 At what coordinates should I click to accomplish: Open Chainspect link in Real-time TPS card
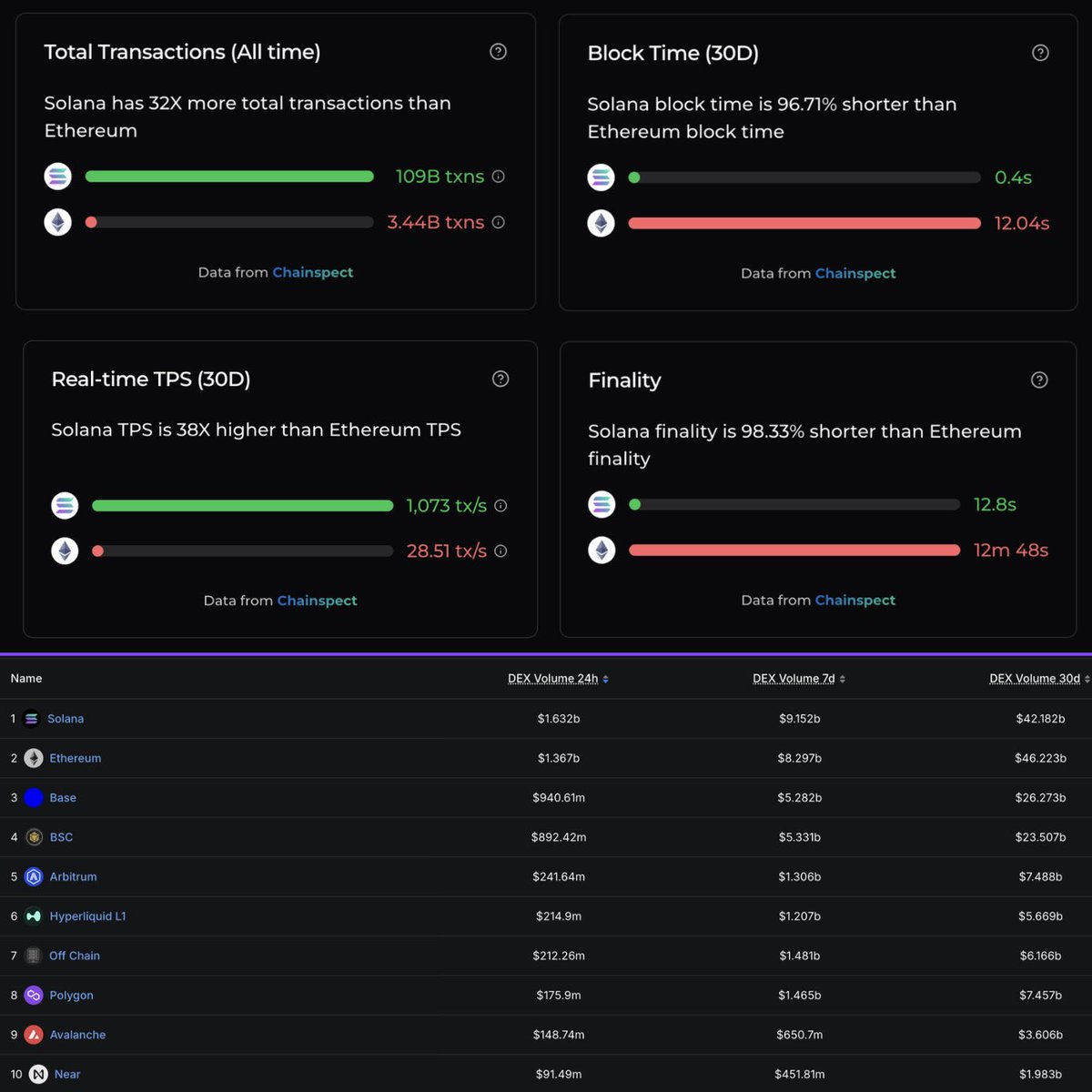coord(317,601)
